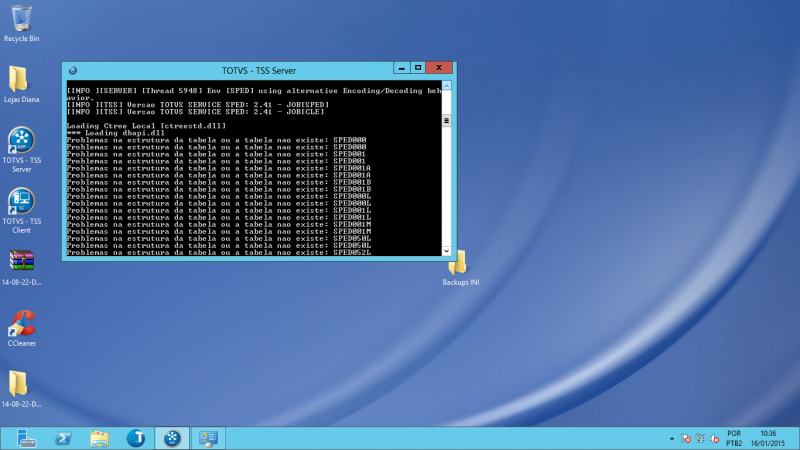Launch PowerShell from the taskbar
This screenshot has height=450, width=800.
coord(63,438)
